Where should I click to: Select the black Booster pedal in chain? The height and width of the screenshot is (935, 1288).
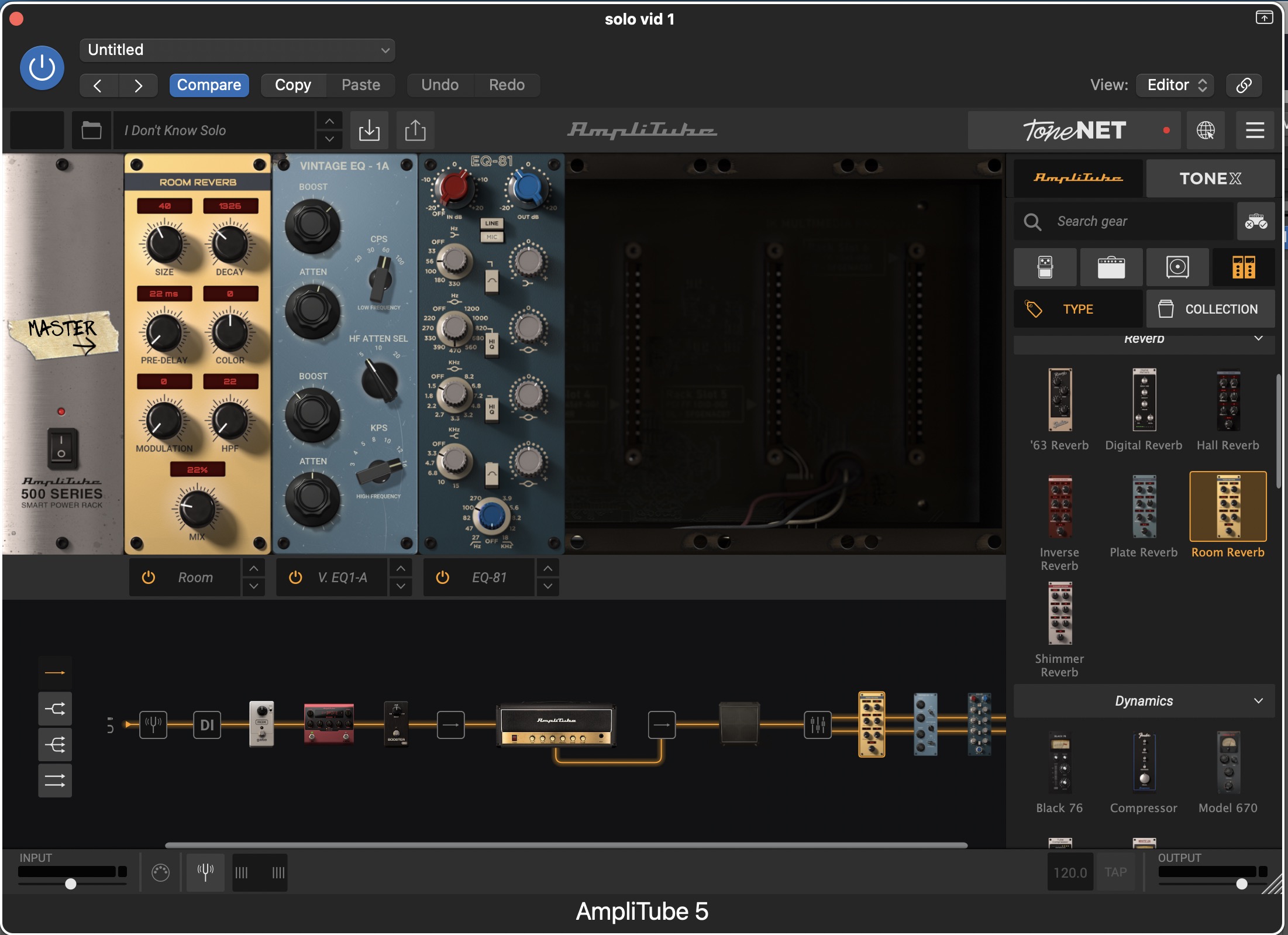[x=396, y=723]
